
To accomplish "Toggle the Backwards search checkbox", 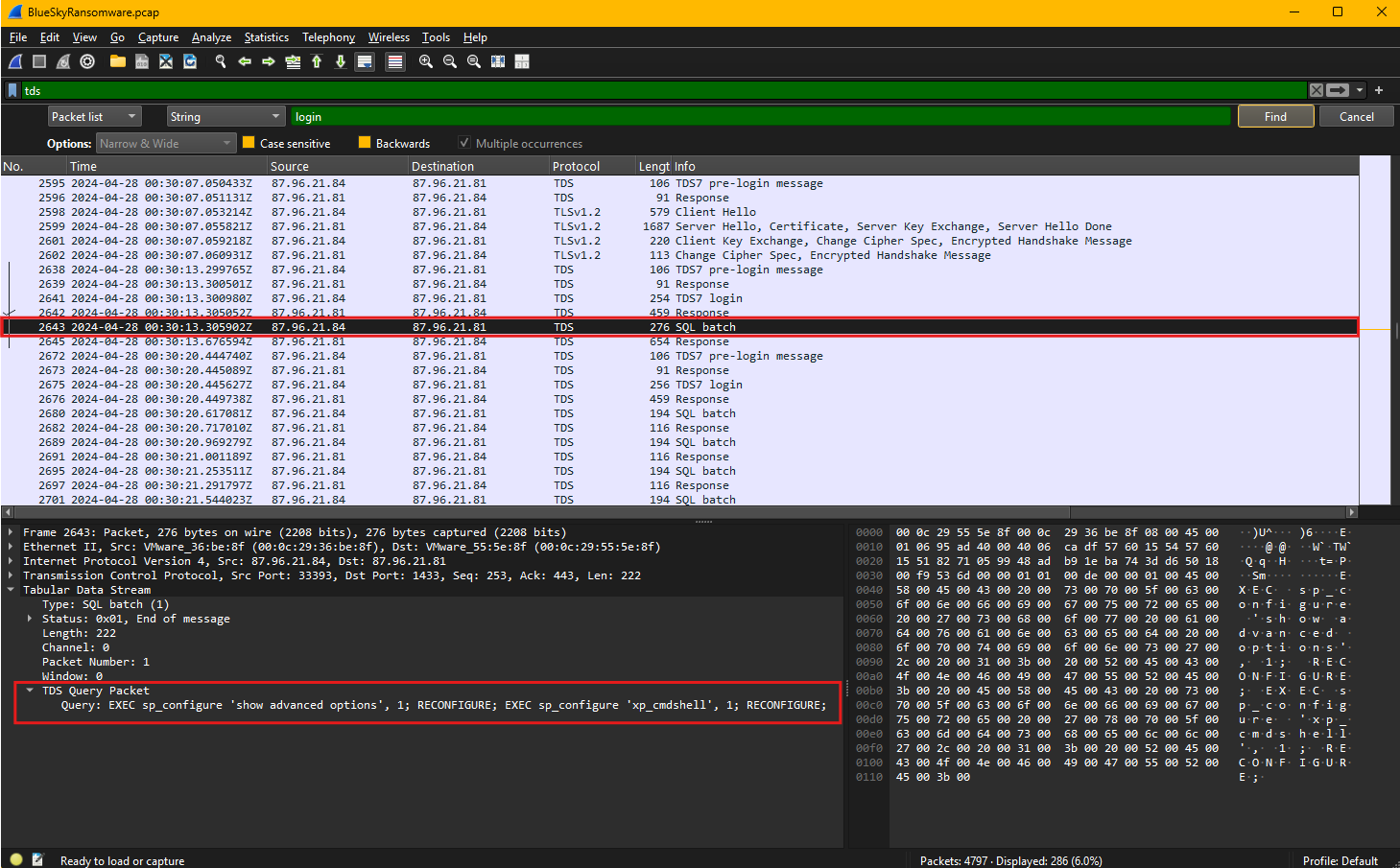I will (365, 143).
